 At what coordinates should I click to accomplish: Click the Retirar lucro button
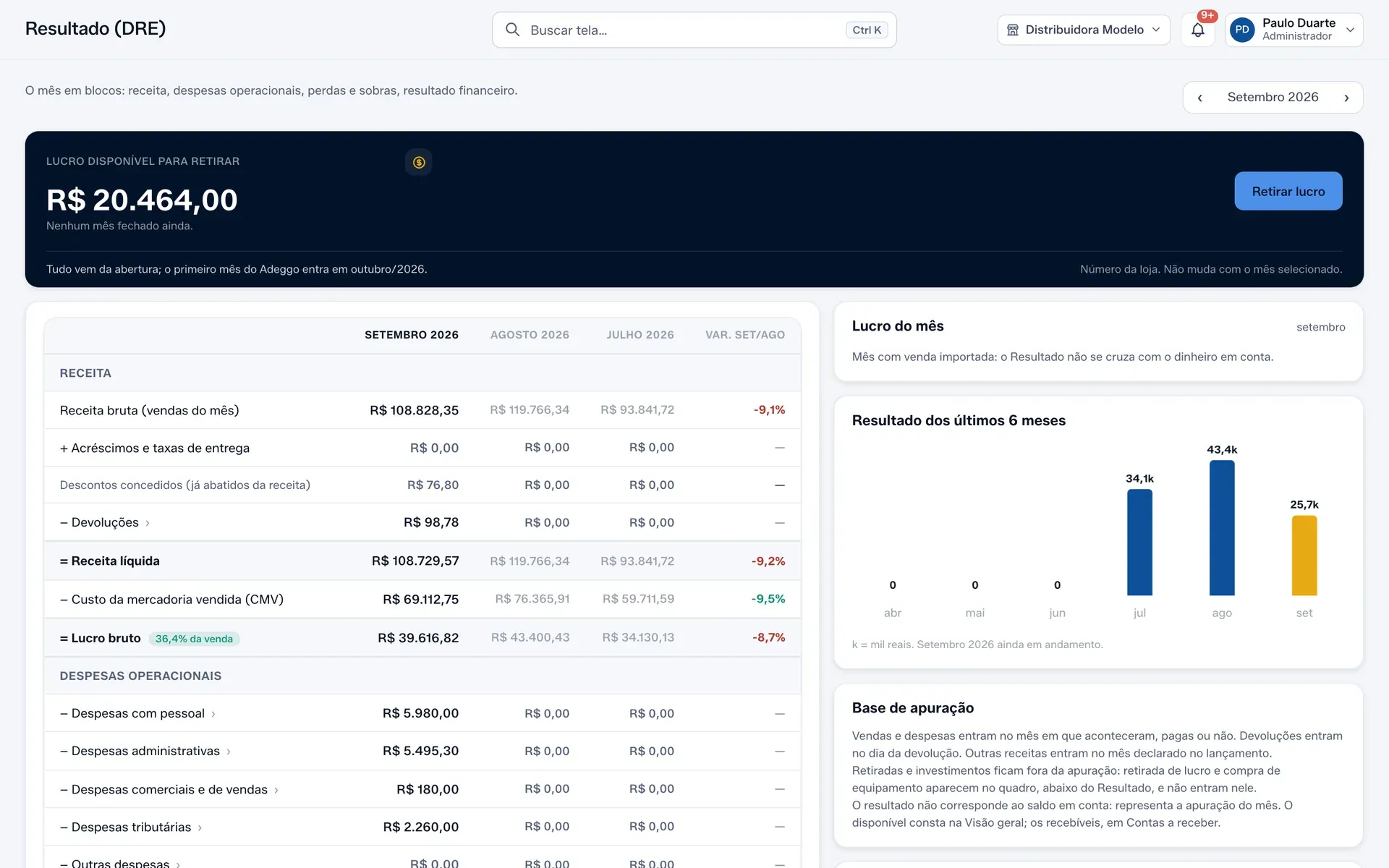point(1288,191)
